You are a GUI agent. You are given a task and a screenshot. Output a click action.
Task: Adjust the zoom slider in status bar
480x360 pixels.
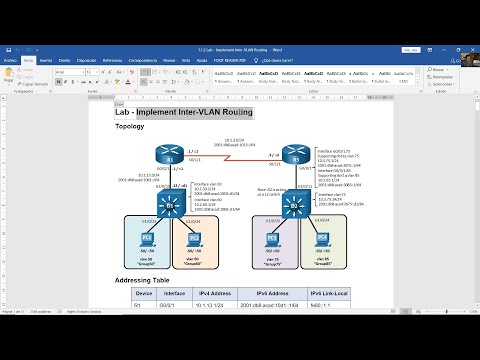446,311
